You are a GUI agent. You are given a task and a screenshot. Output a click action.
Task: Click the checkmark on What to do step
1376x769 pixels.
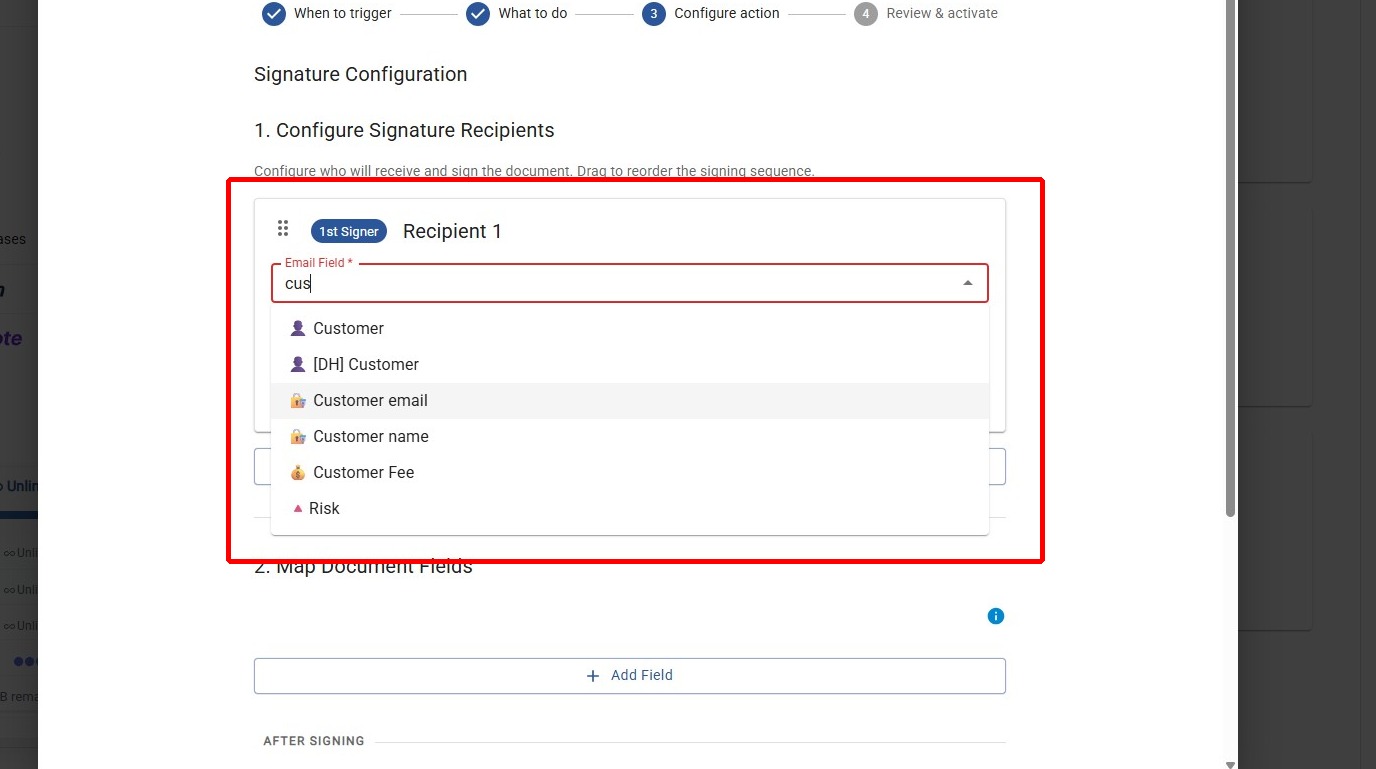pos(477,14)
